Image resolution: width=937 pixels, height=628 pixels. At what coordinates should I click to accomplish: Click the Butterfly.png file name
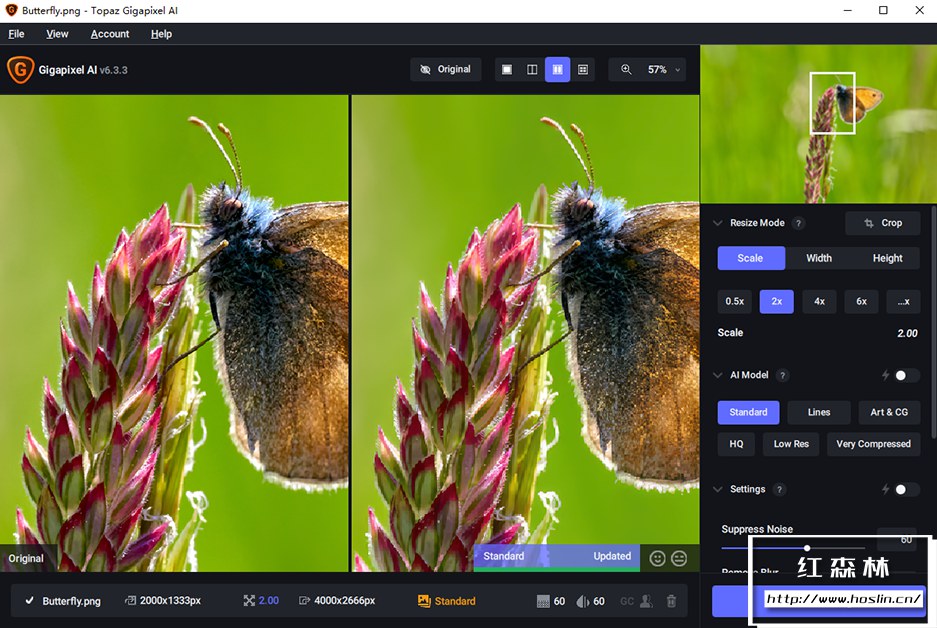click(71, 601)
